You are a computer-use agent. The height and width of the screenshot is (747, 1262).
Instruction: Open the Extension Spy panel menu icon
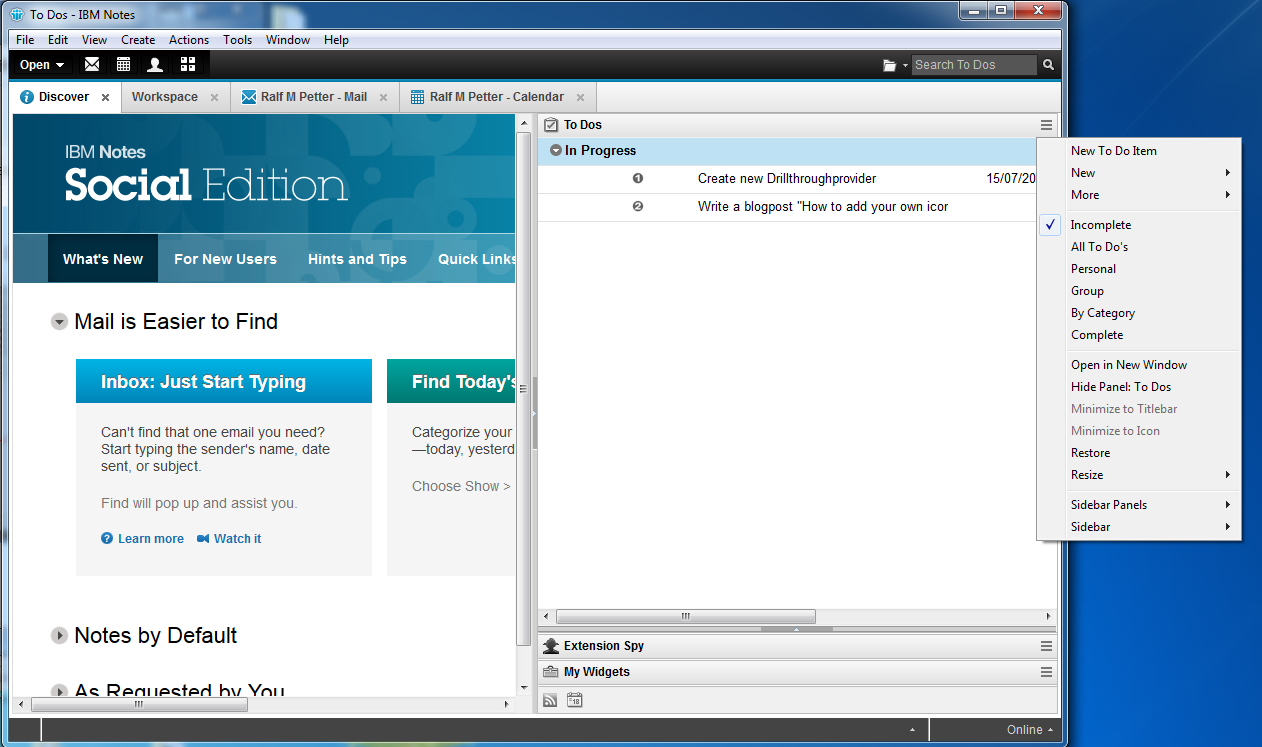[x=1046, y=647]
